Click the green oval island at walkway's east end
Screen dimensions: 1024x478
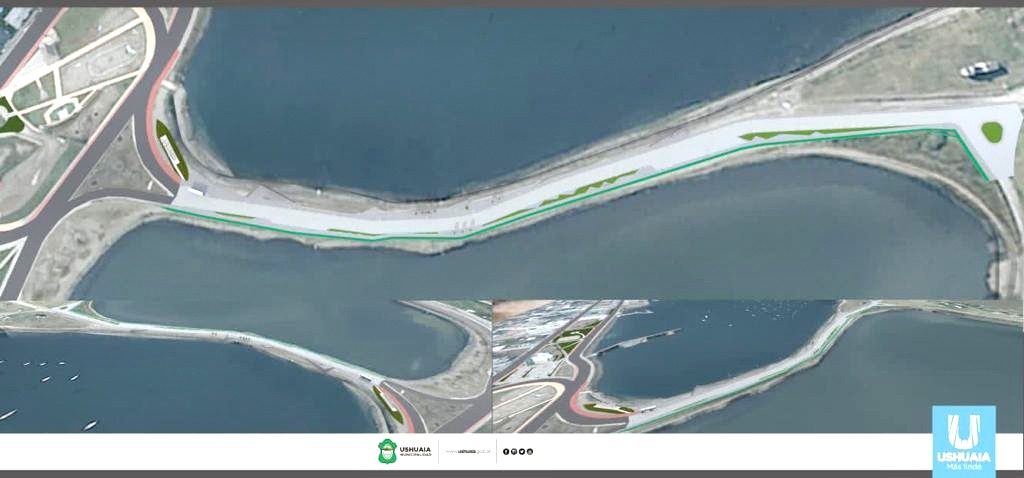pos(992,131)
